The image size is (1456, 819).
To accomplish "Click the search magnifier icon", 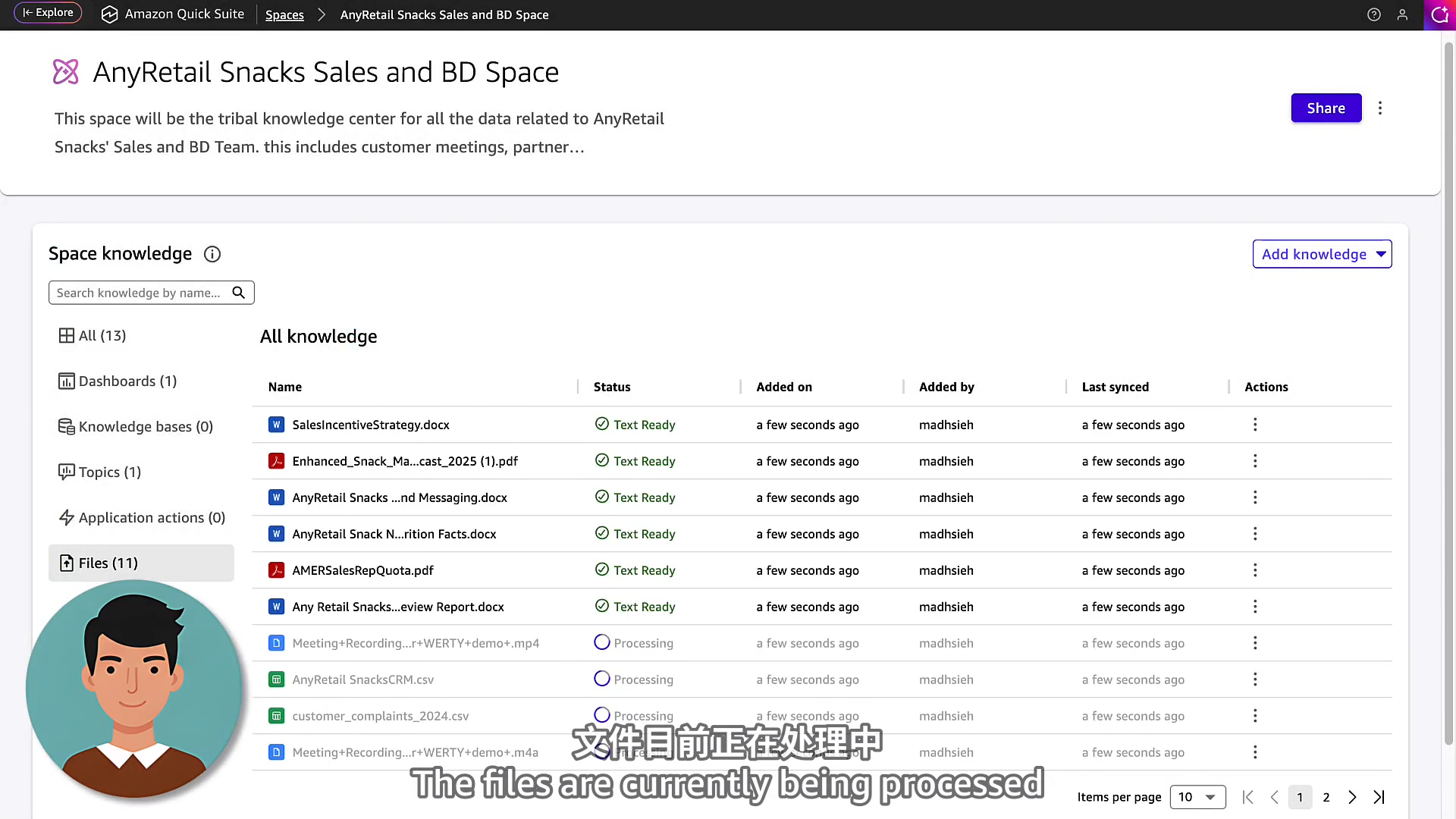I will 239,293.
